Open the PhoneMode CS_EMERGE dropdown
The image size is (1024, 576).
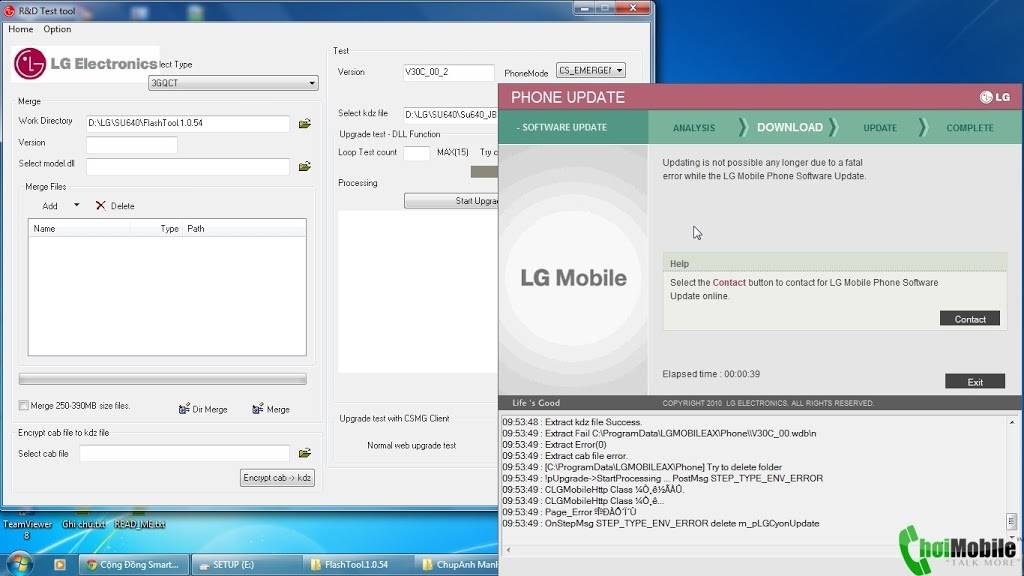click(x=590, y=70)
